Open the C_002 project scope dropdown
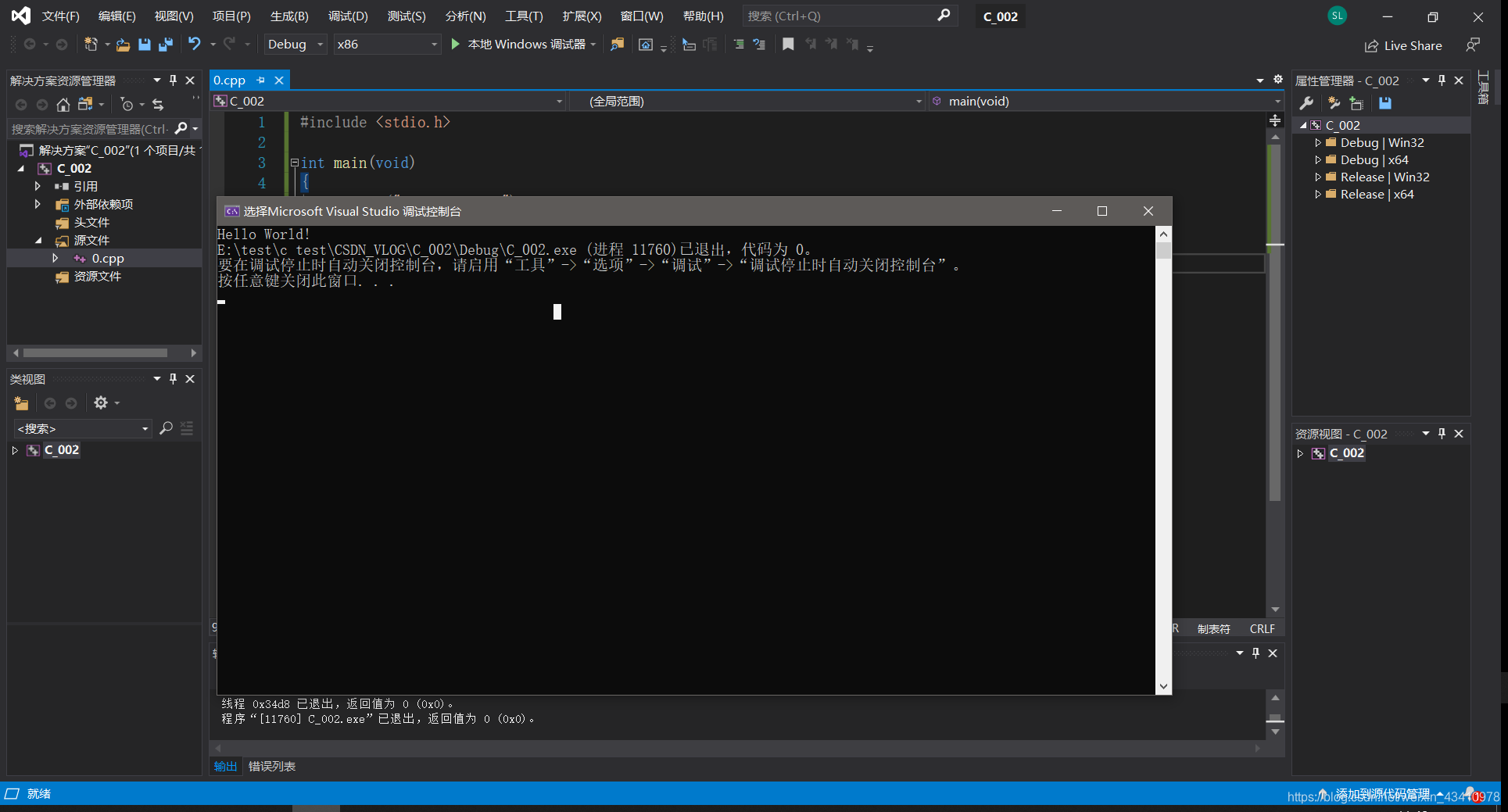 click(x=389, y=102)
